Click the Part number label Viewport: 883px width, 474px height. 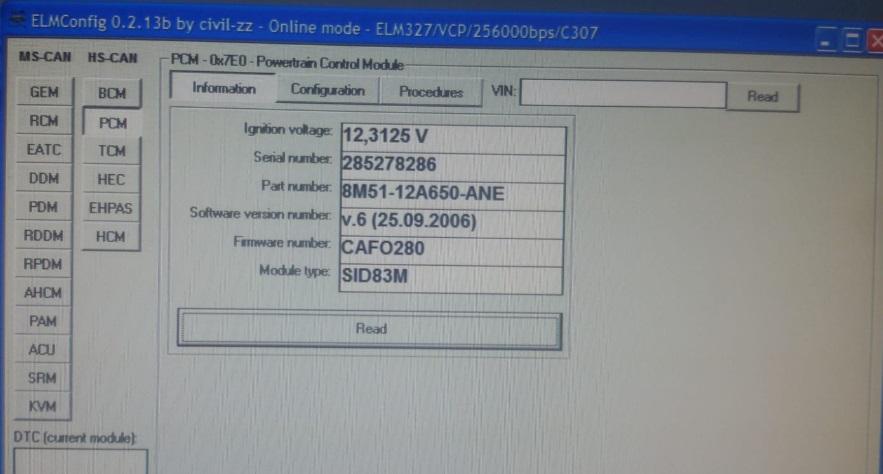pyautogui.click(x=296, y=186)
